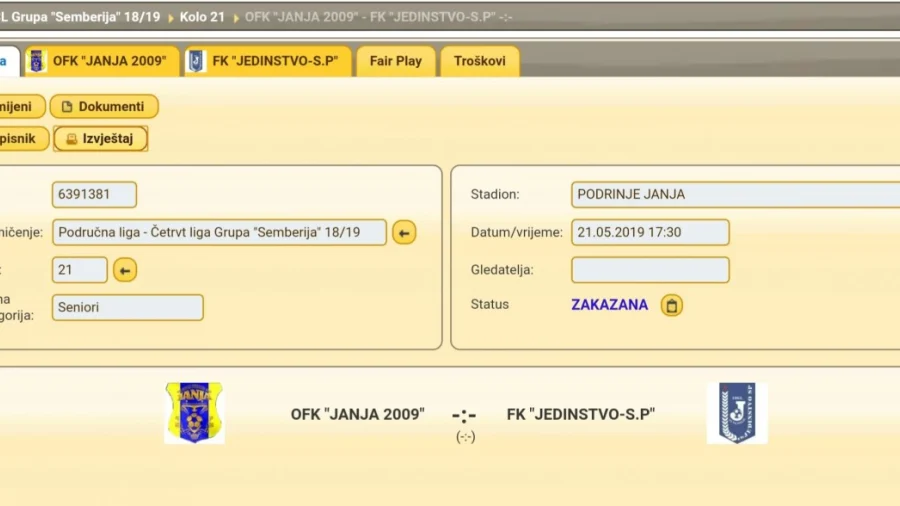This screenshot has height=506, width=900.
Task: Open the FK "JEDINSTVO-S.P" tab
Action: (x=267, y=61)
